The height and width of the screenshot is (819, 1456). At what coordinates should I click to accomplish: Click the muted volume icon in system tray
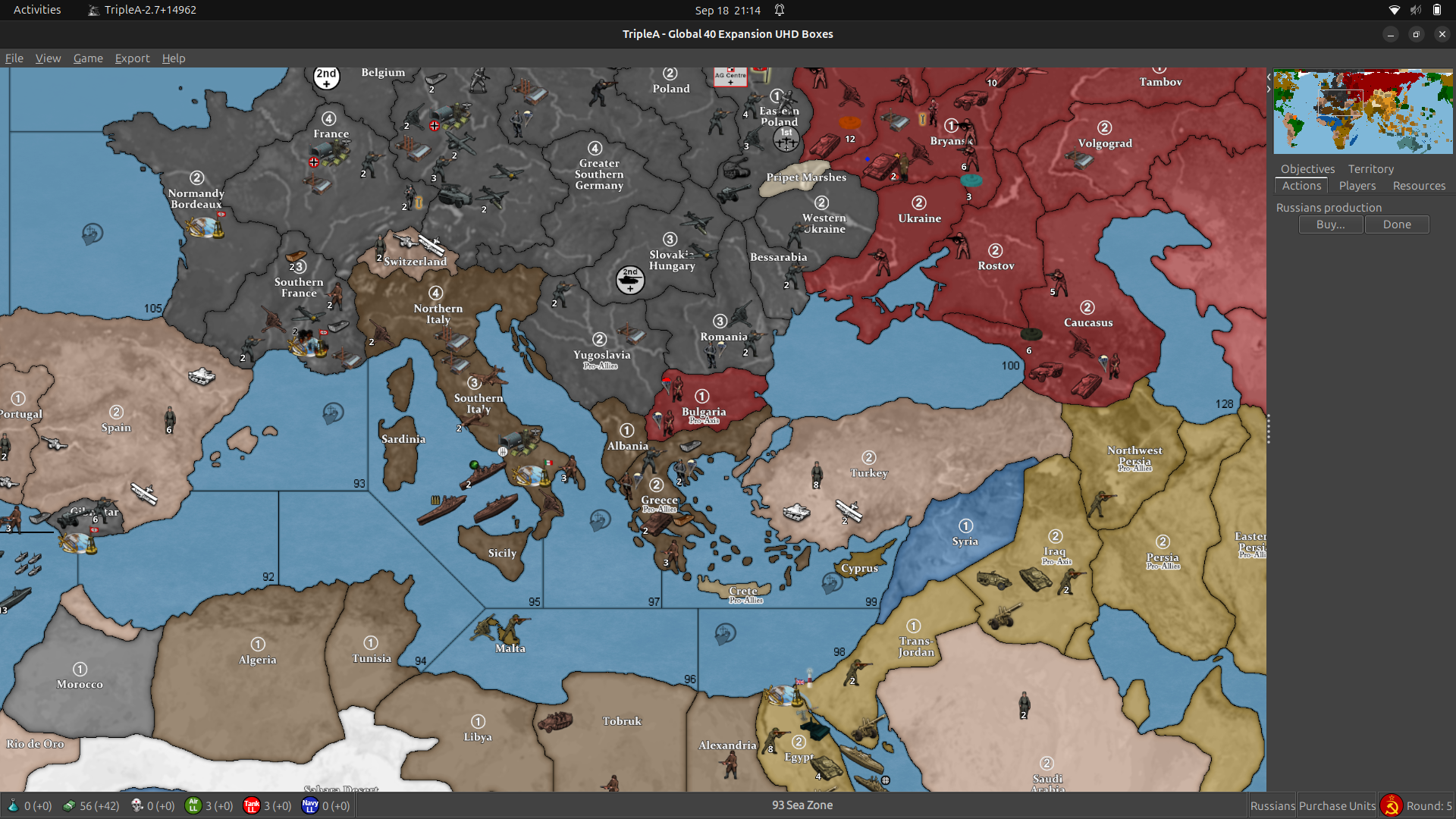pos(1415,10)
